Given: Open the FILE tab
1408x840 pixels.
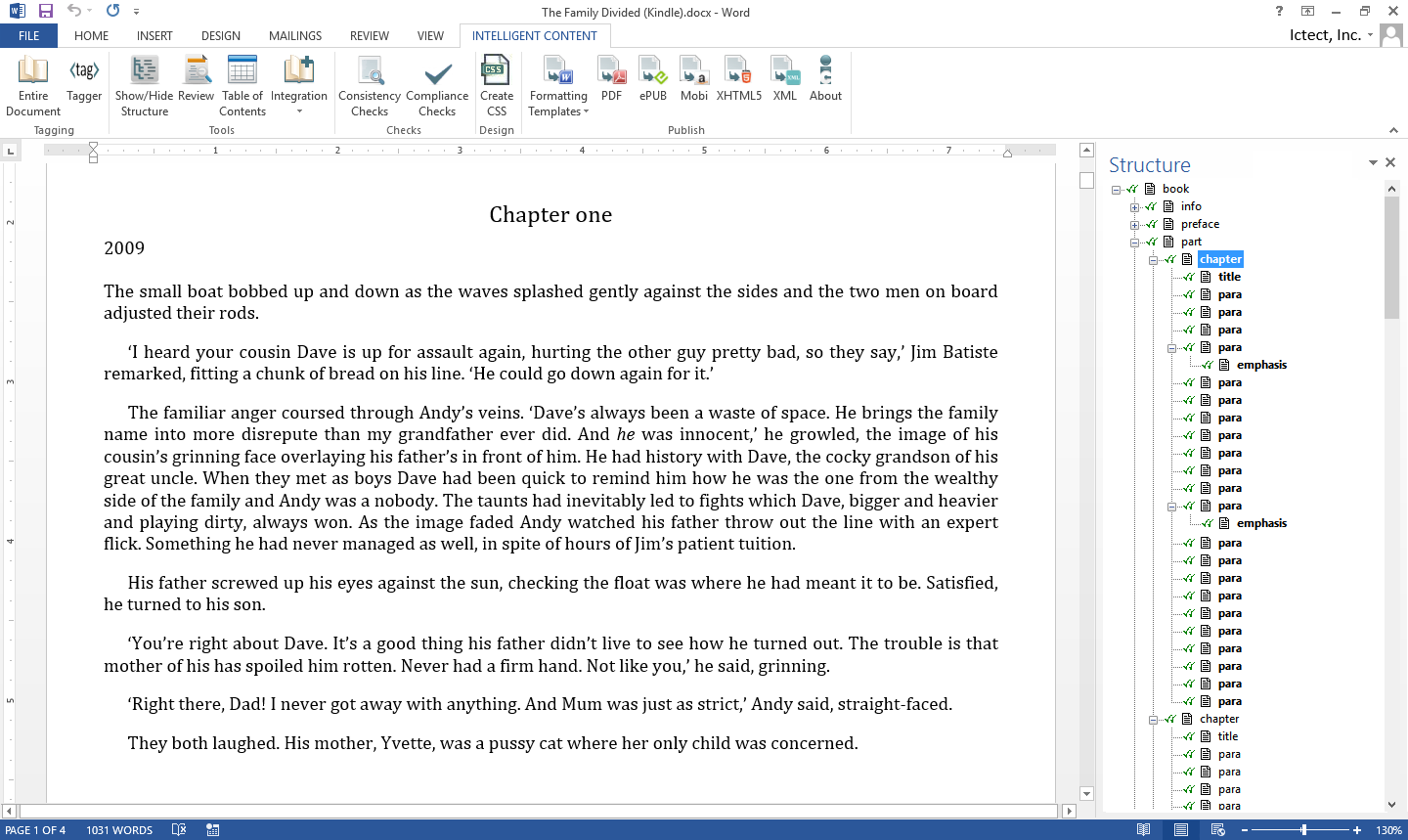Looking at the screenshot, I should coord(29,36).
